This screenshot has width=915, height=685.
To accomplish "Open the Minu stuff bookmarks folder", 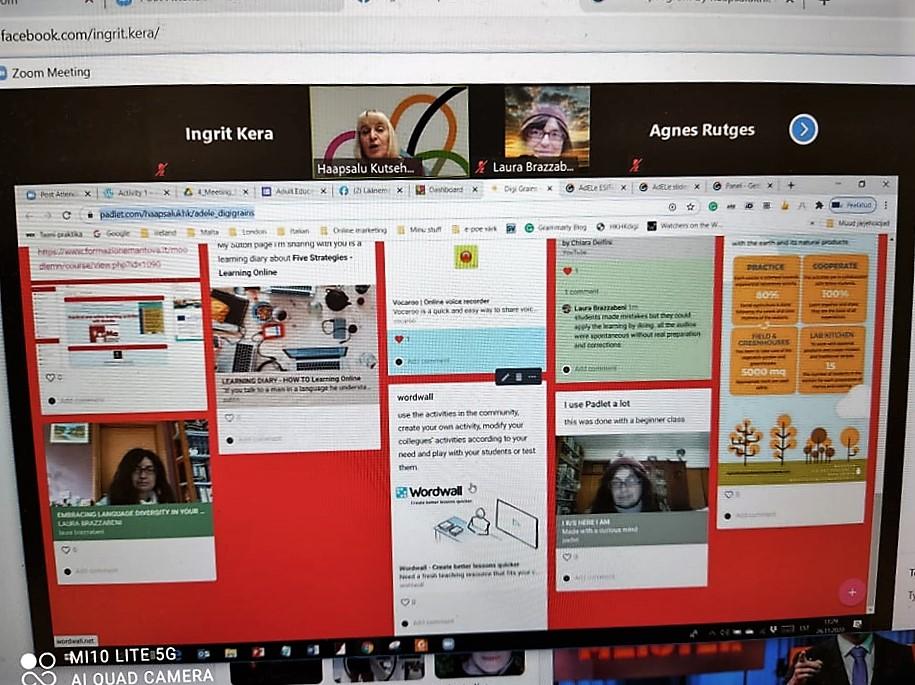I will (419, 230).
